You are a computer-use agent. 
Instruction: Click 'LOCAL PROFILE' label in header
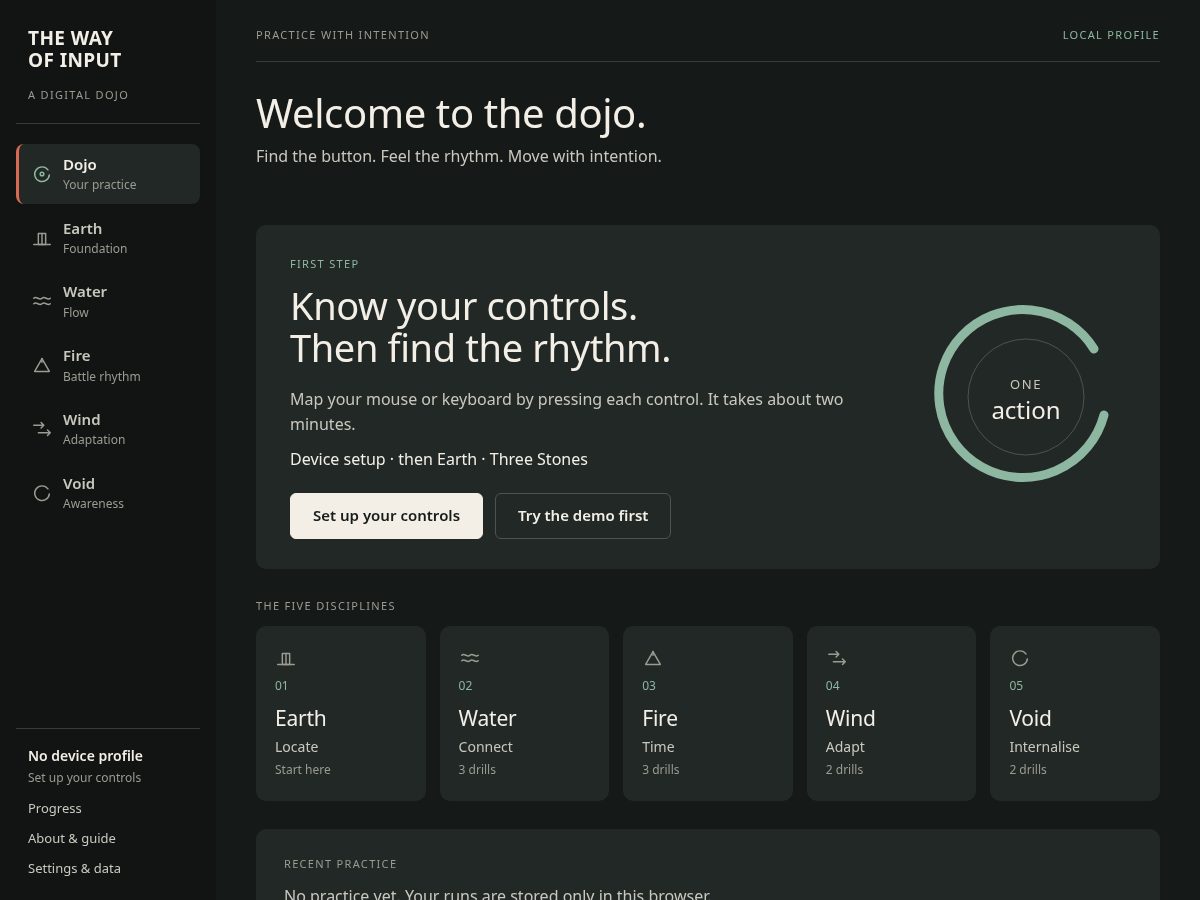tap(1111, 35)
